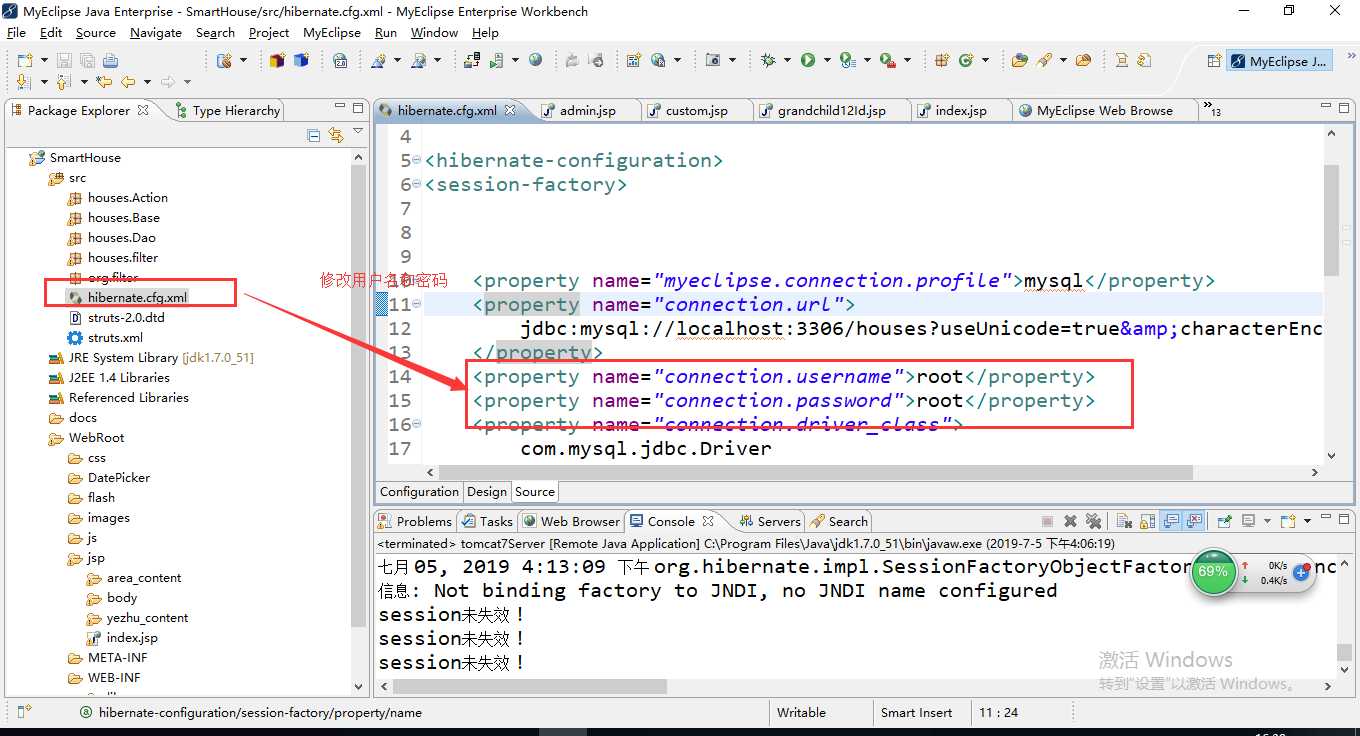
Task: Select the MyEclipse J... perspective button
Action: (1280, 61)
